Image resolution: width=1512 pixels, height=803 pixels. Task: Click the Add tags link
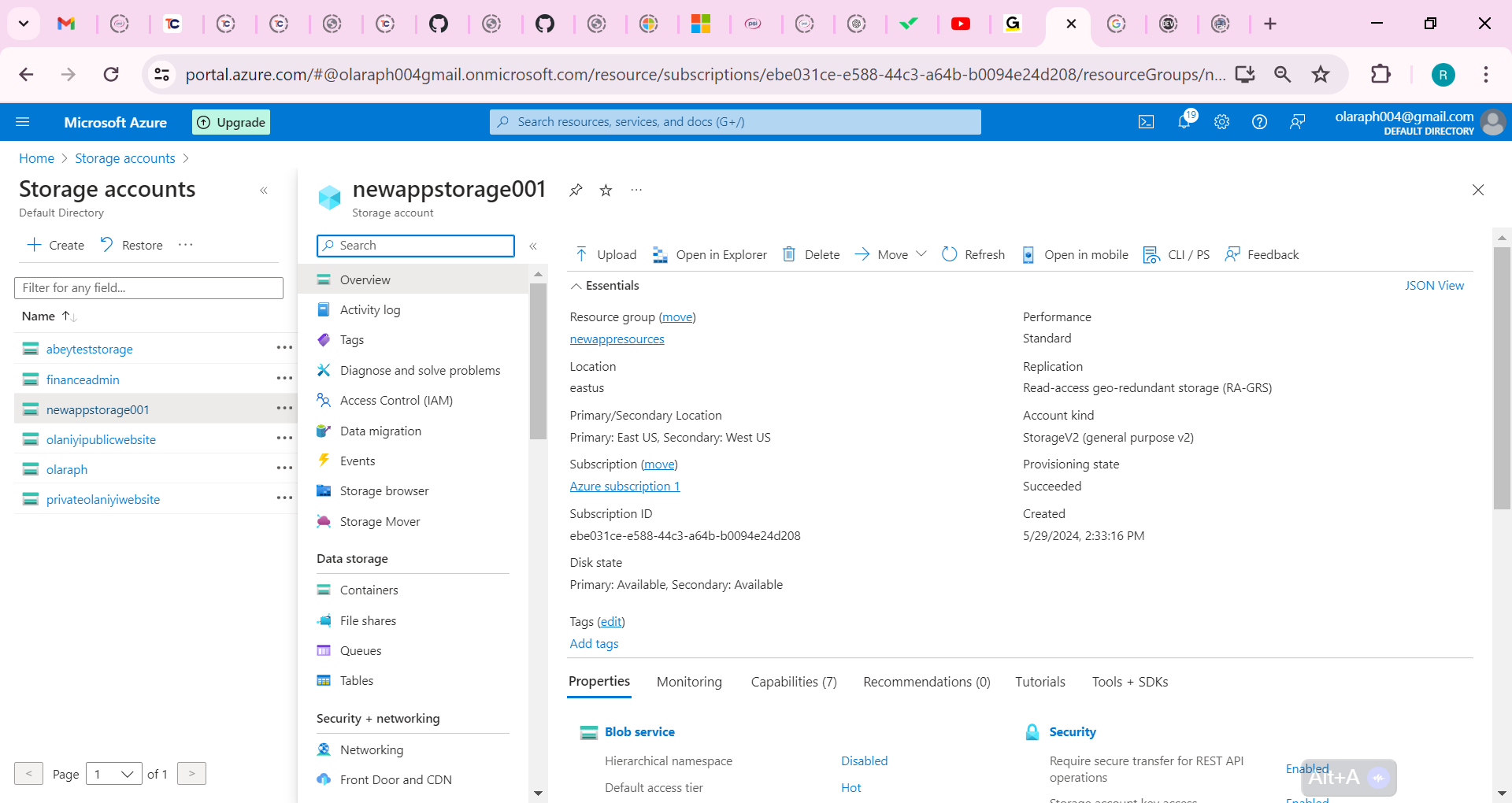tap(594, 644)
